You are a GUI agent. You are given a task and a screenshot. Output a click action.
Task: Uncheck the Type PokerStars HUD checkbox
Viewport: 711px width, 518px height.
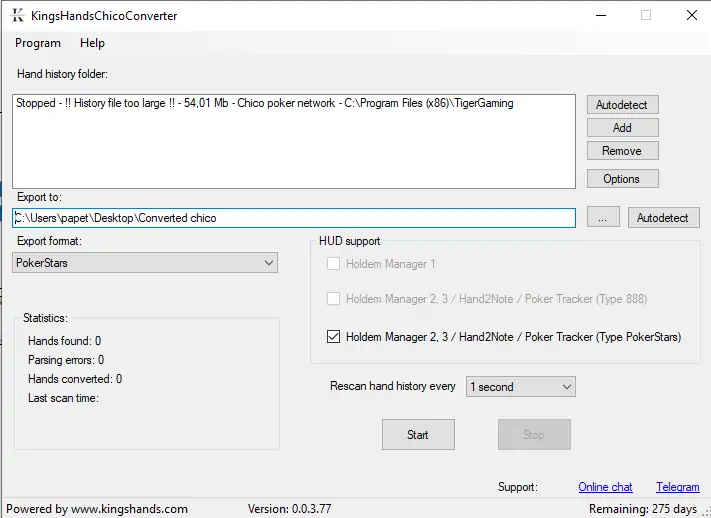334,337
